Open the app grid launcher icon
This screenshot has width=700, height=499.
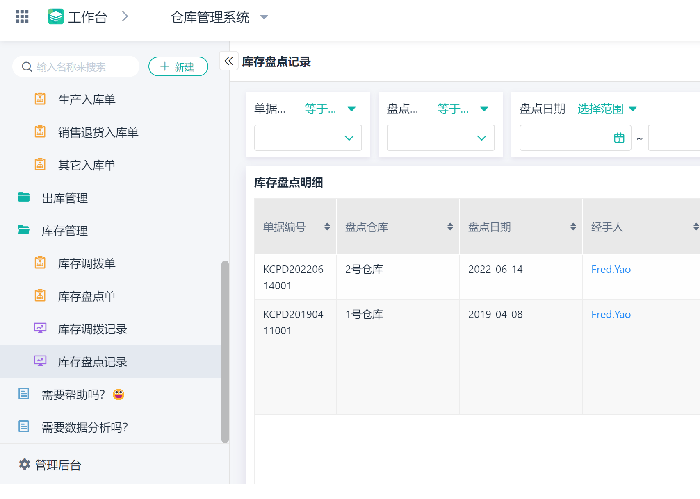[22, 17]
